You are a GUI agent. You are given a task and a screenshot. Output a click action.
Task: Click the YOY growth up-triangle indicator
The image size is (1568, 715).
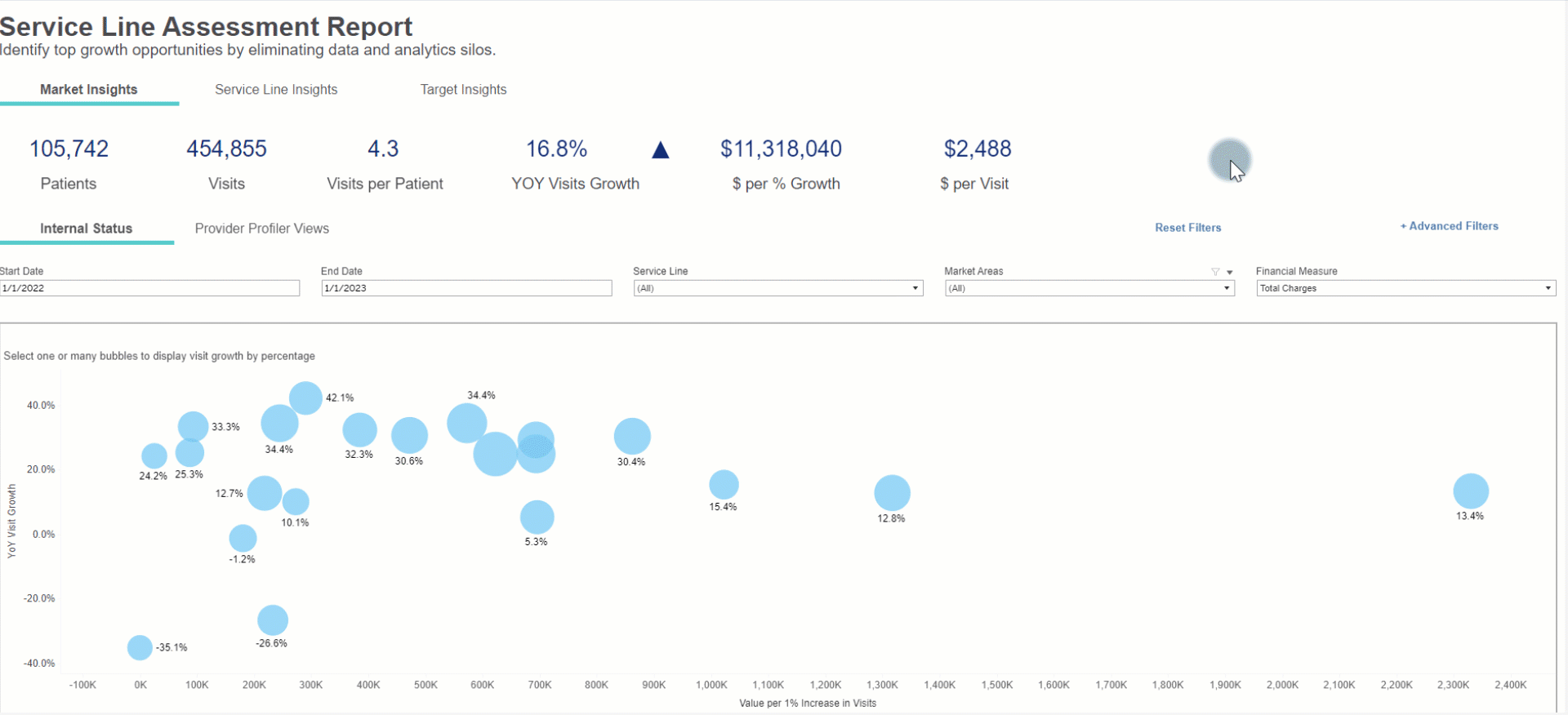point(661,150)
